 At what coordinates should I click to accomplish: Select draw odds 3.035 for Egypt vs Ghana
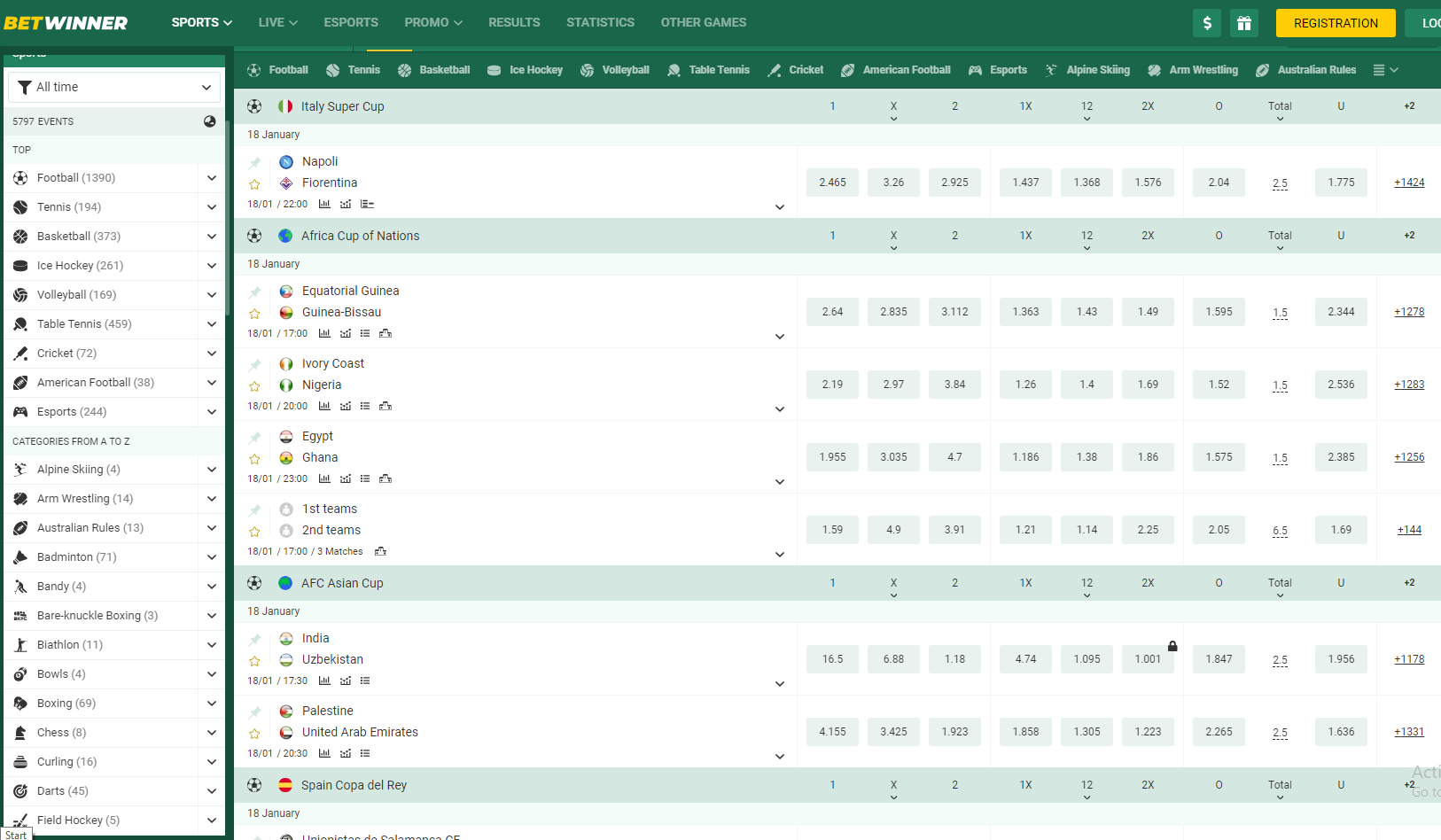click(x=893, y=457)
